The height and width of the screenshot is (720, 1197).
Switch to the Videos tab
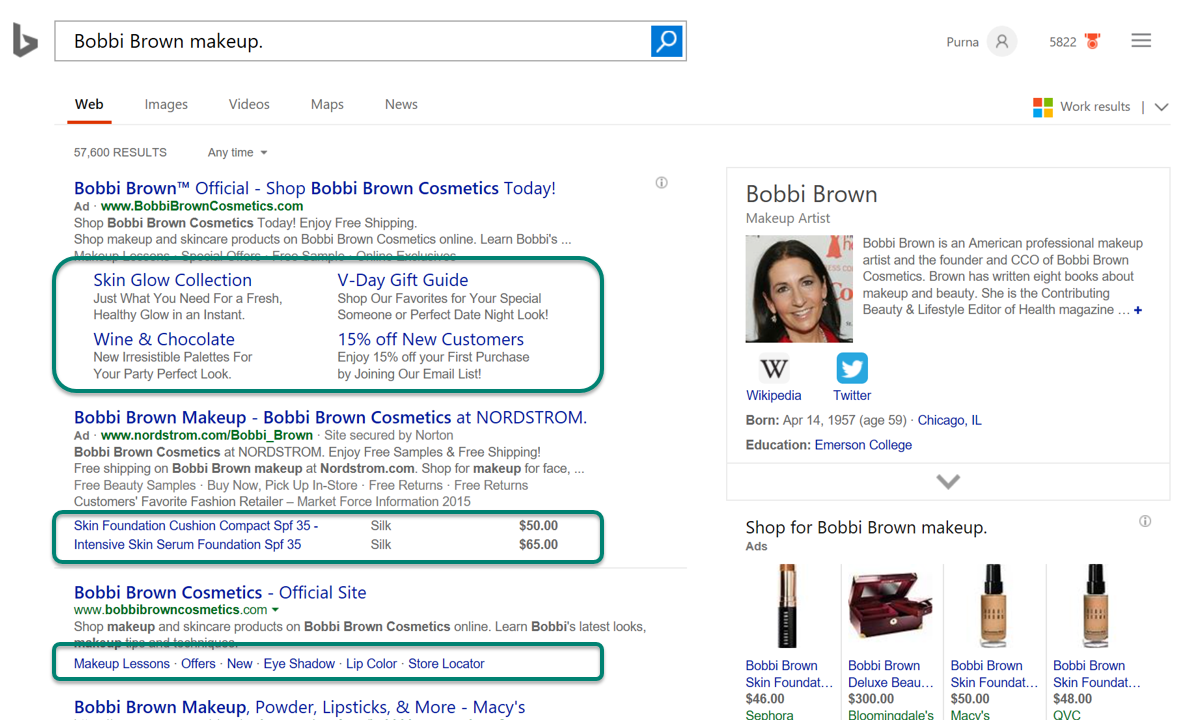pyautogui.click(x=249, y=104)
